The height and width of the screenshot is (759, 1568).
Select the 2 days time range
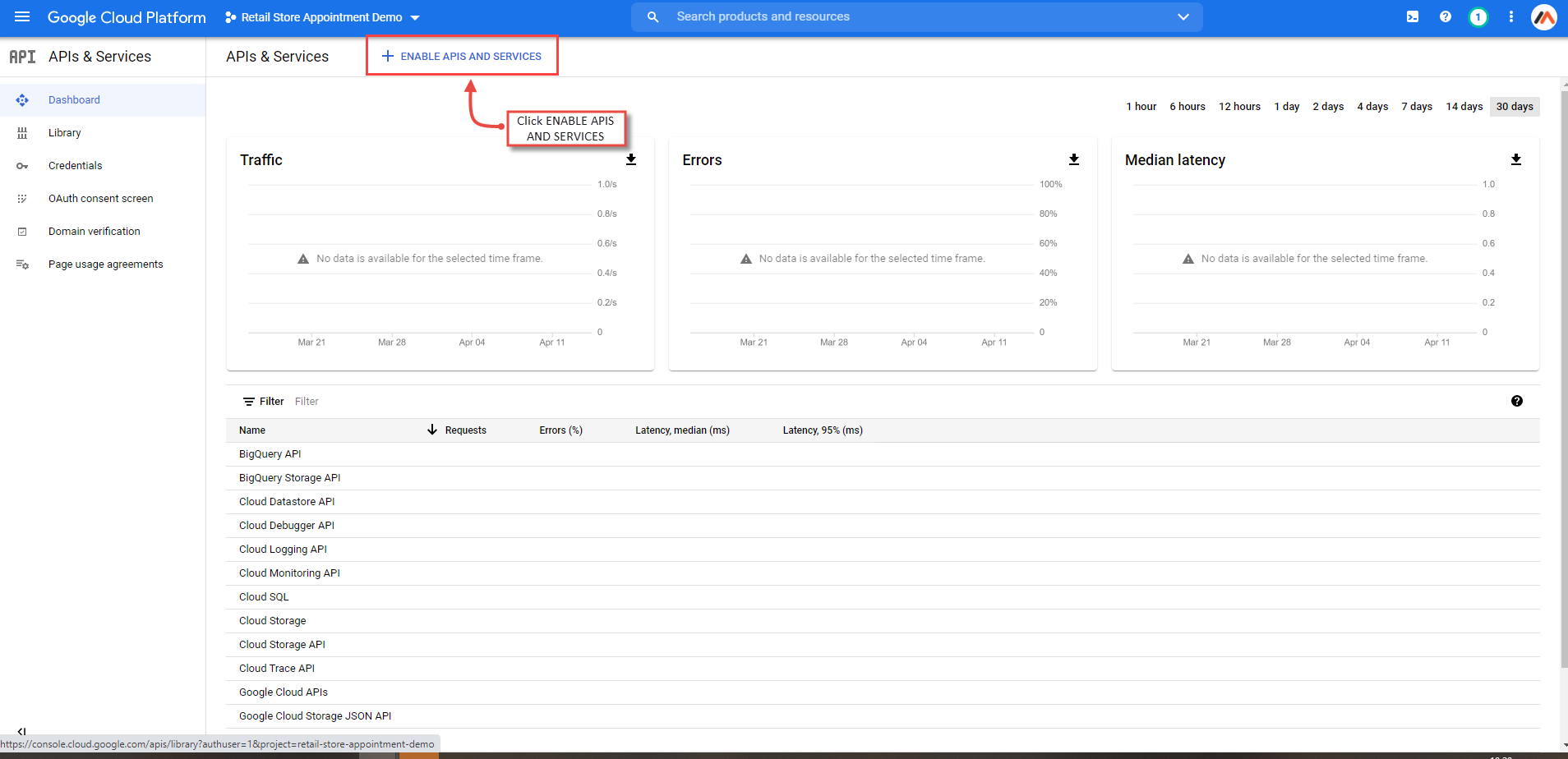pyautogui.click(x=1328, y=107)
